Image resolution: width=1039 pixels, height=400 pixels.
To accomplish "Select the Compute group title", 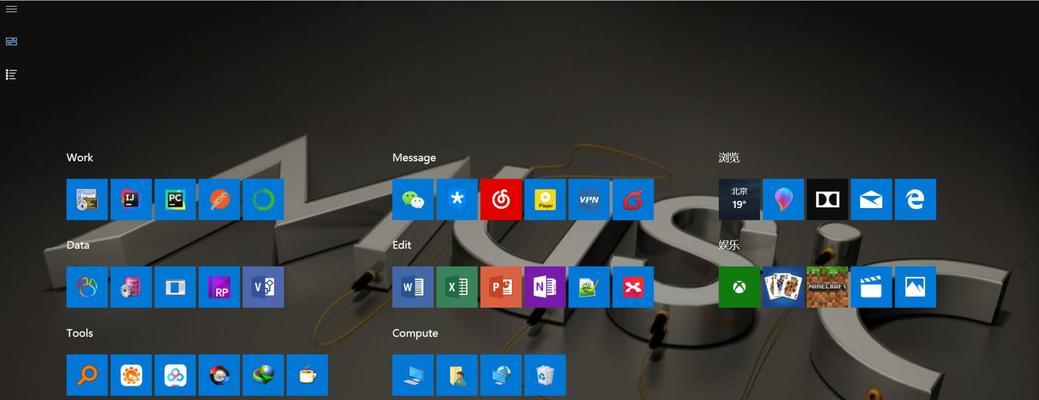I will (415, 333).
